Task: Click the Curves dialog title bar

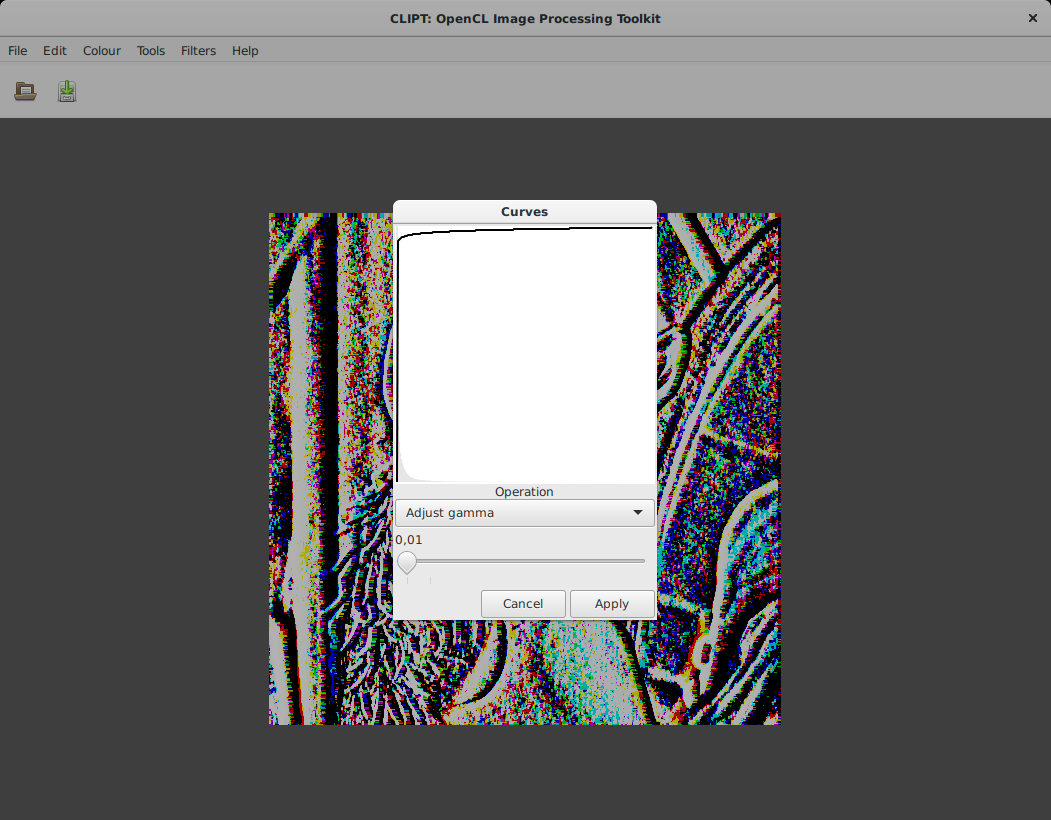Action: (x=524, y=212)
